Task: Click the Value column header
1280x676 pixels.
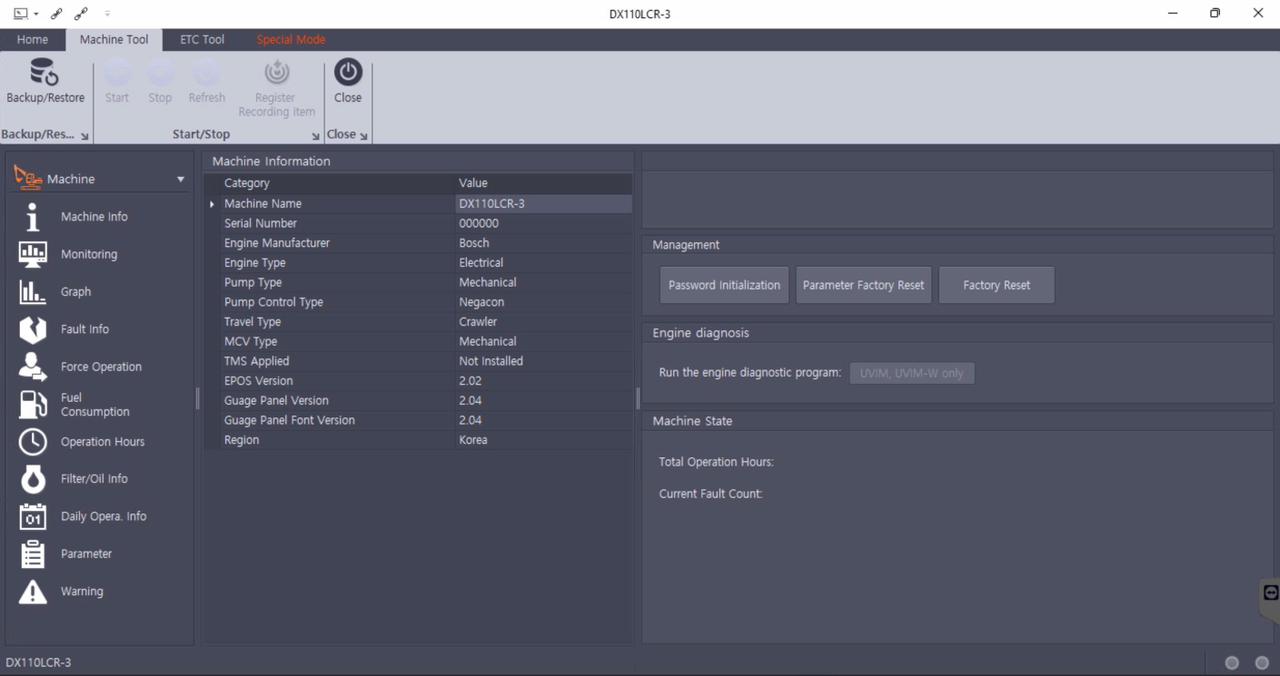Action: [473, 183]
